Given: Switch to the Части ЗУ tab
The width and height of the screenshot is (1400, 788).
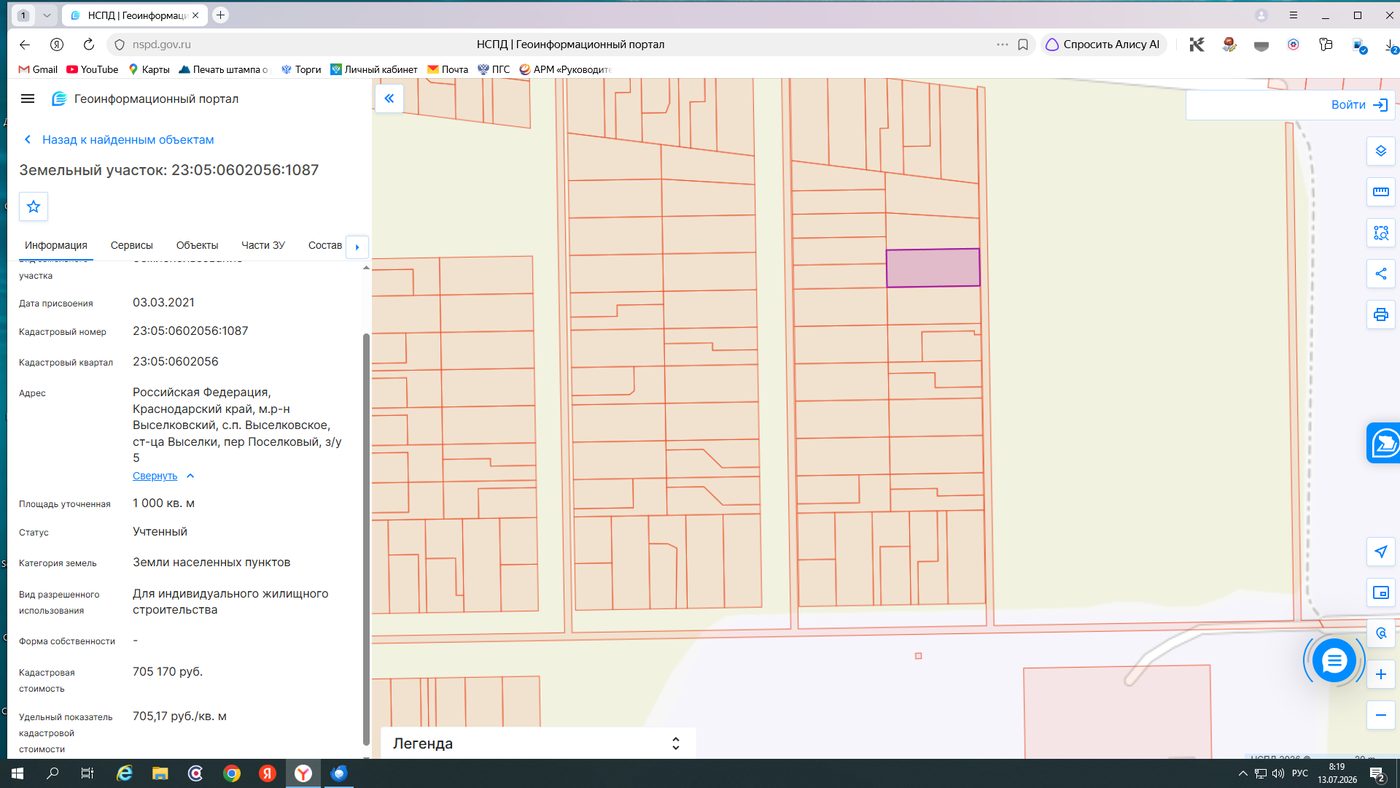Looking at the screenshot, I should (263, 245).
